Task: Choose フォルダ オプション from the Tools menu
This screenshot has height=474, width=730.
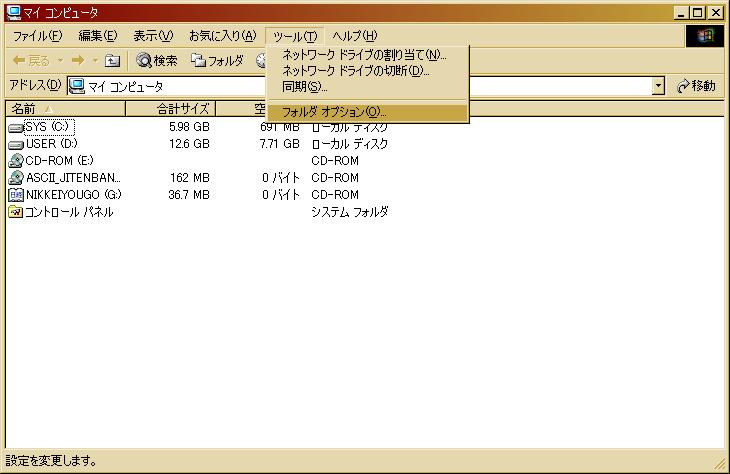Action: pyautogui.click(x=333, y=112)
